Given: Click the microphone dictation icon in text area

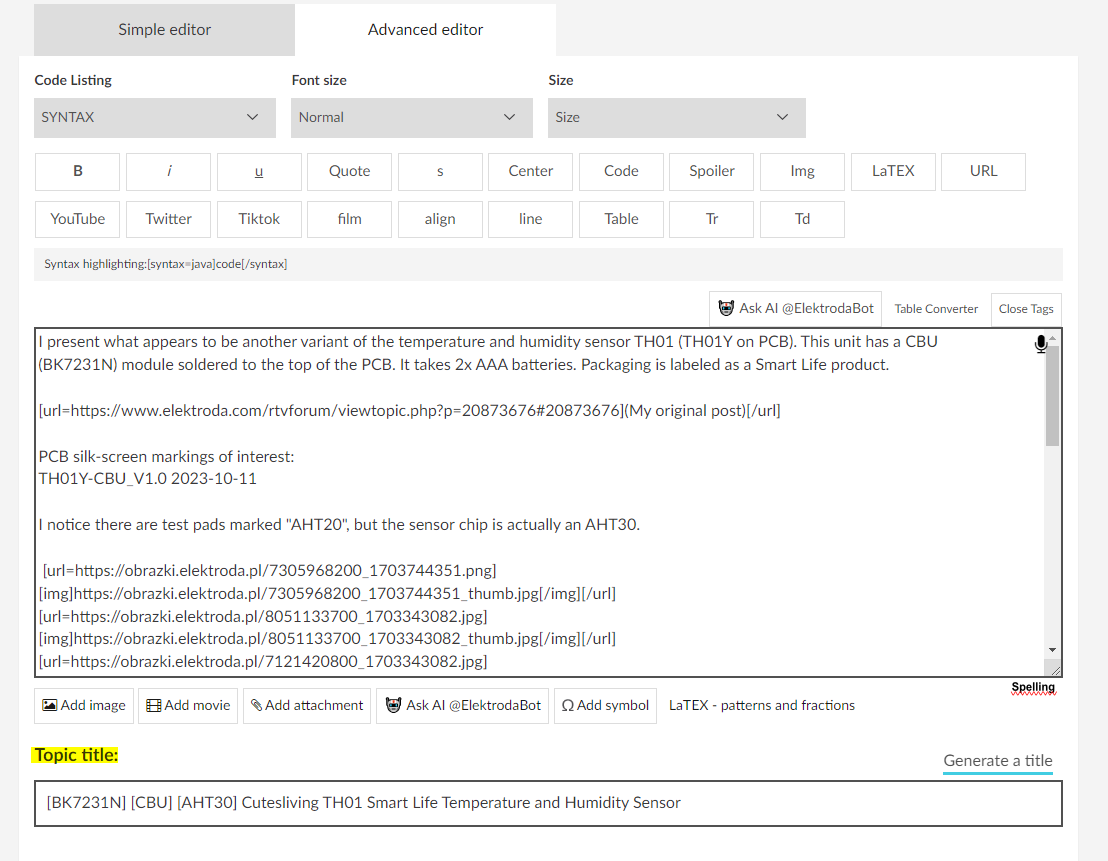Looking at the screenshot, I should [x=1040, y=344].
